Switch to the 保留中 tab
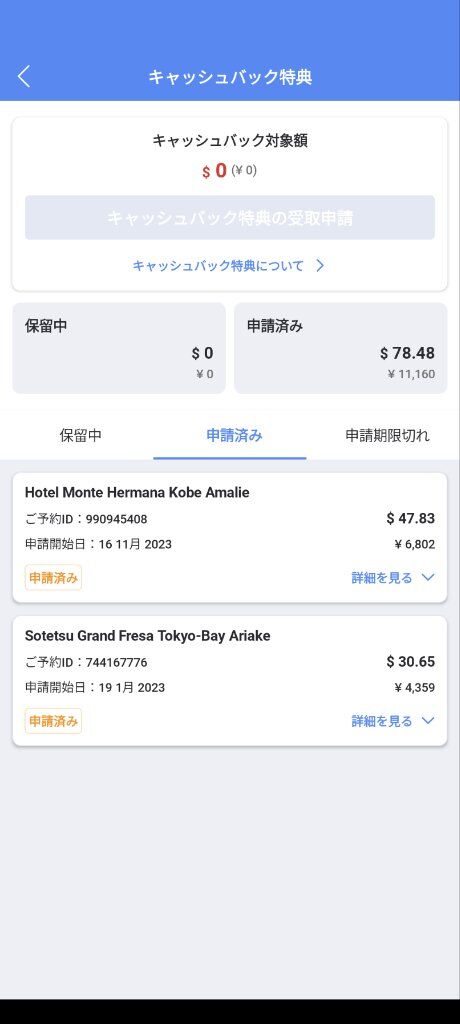 pyautogui.click(x=80, y=436)
